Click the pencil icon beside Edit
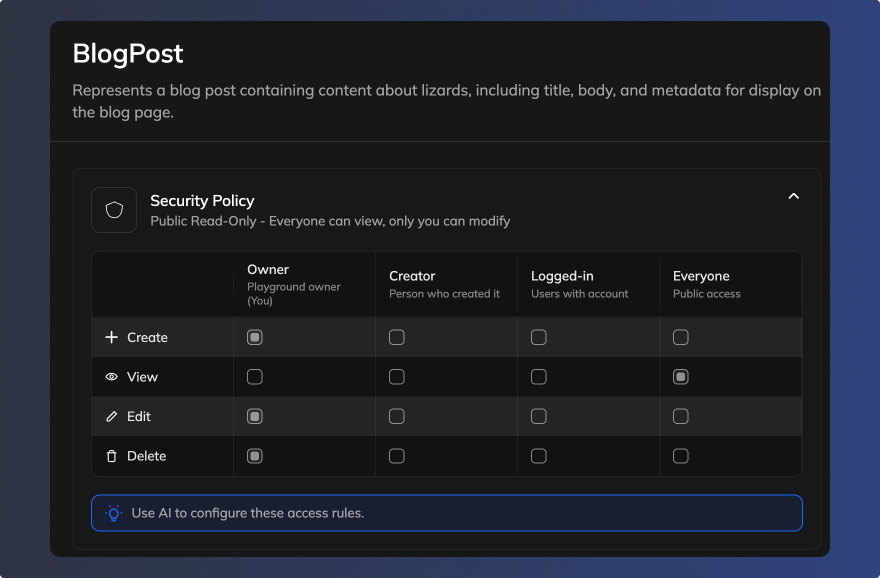The image size is (880, 578). (111, 416)
